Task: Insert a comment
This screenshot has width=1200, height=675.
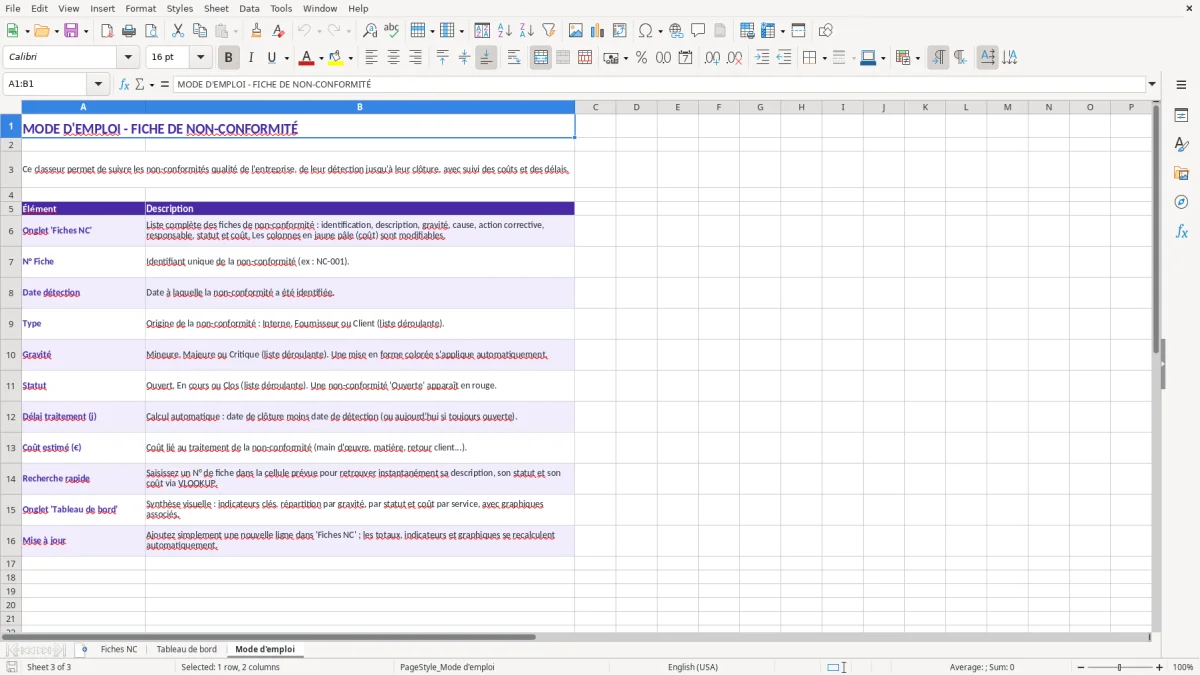Action: pos(698,31)
